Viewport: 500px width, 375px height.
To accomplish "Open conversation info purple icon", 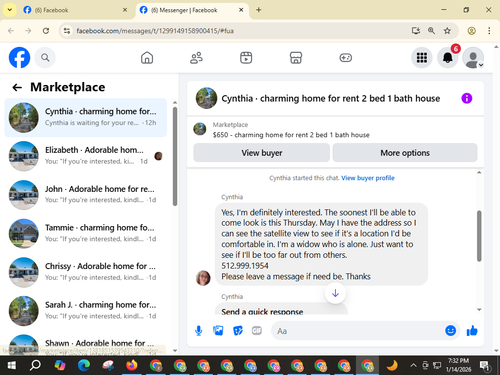I will click(467, 98).
